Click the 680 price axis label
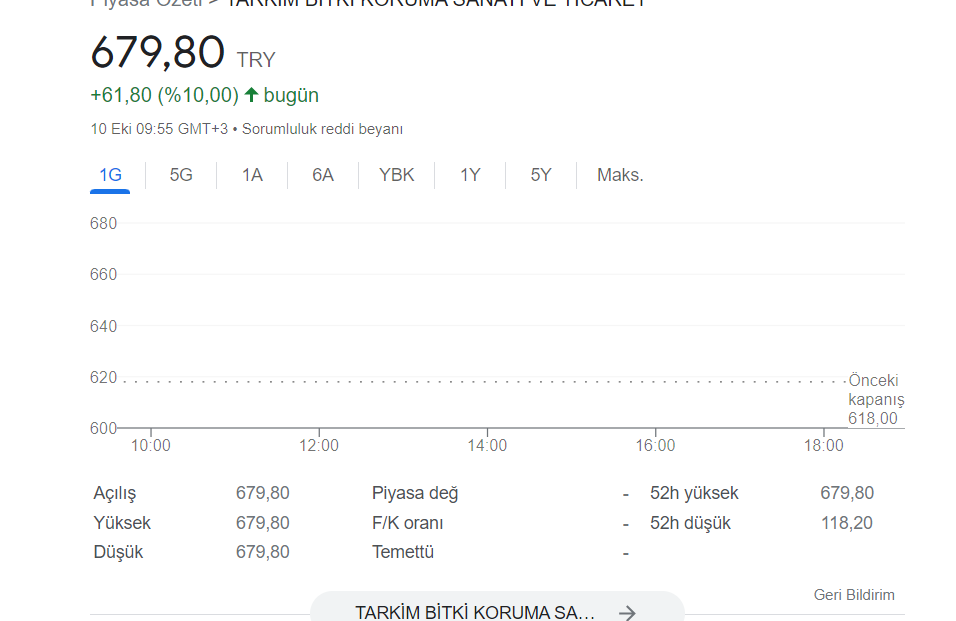956x621 pixels. [x=103, y=224]
